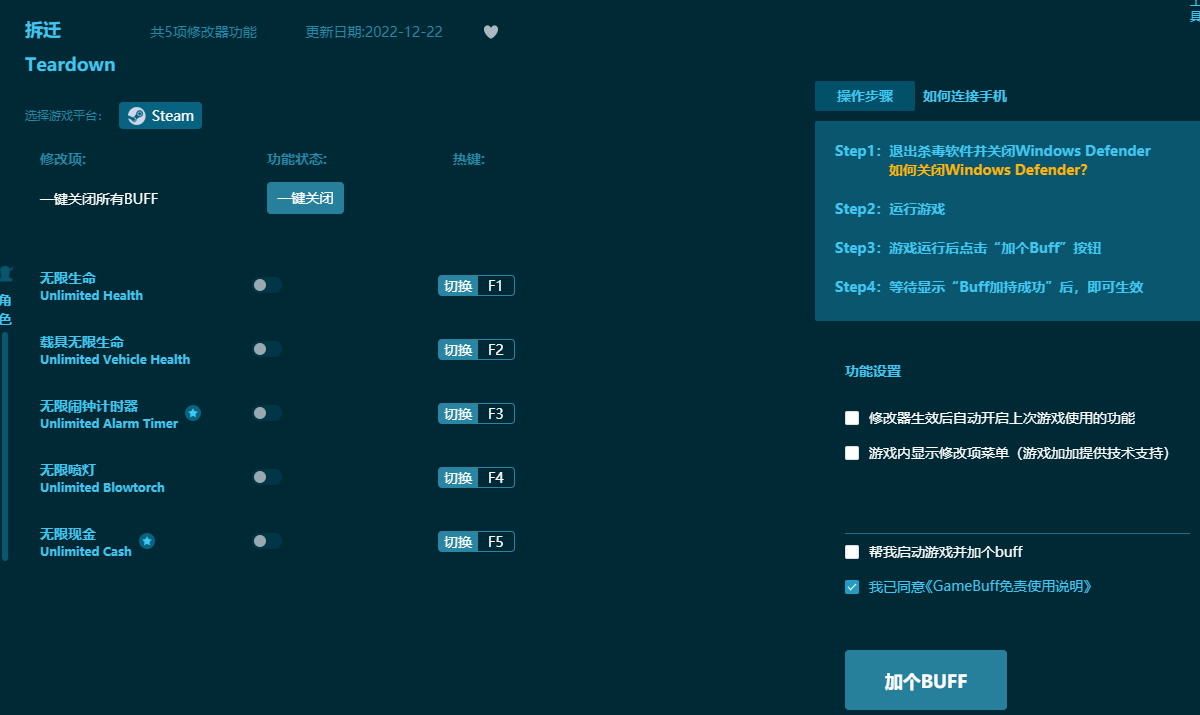1200x715 pixels.
Task: Click the 载具无限生命 label
Action: coord(82,342)
